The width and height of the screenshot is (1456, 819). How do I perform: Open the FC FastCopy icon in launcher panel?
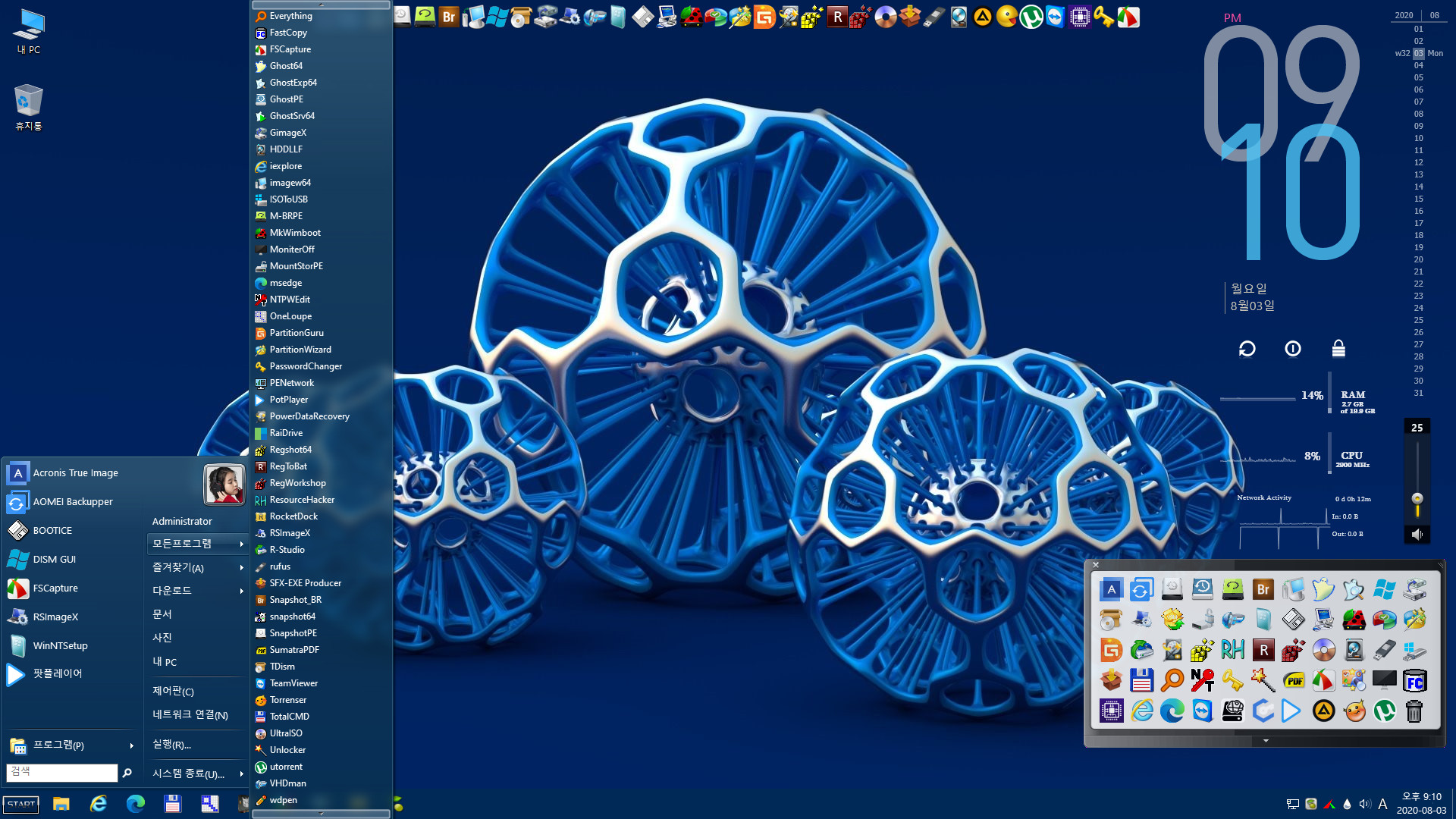[1414, 680]
